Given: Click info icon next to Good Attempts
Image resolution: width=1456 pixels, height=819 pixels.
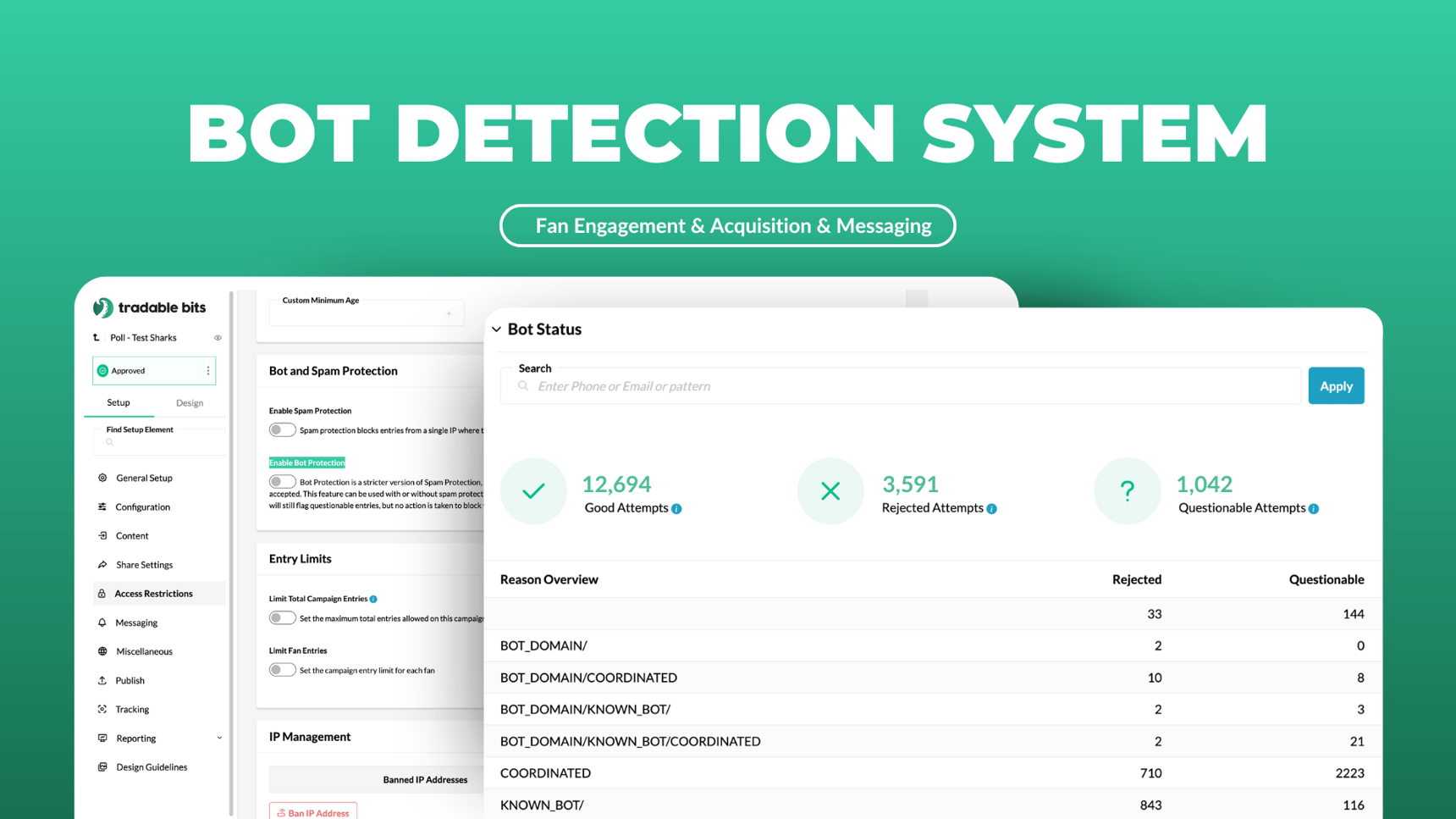Looking at the screenshot, I should tap(676, 509).
